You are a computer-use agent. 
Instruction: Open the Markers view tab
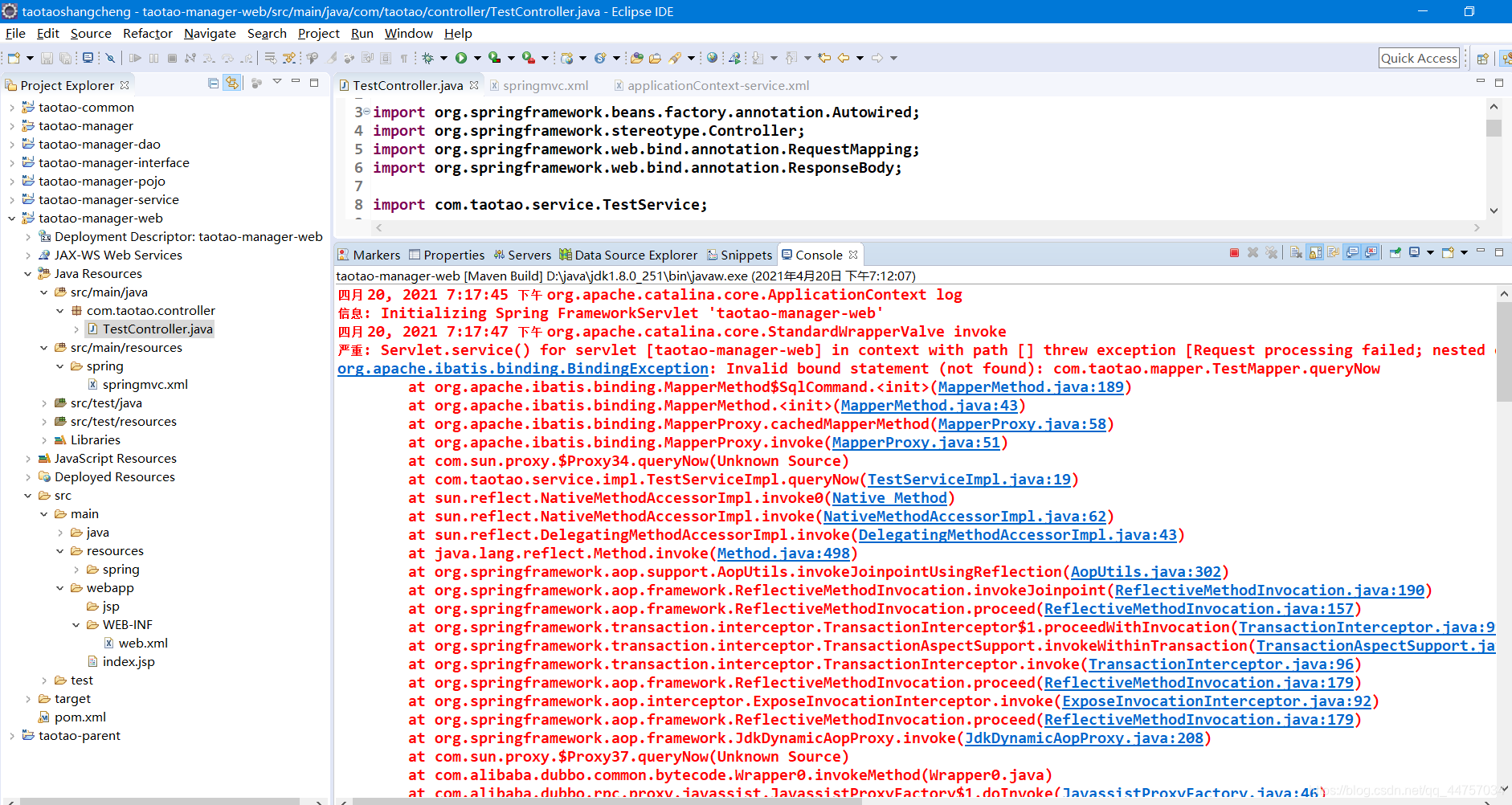click(x=369, y=255)
